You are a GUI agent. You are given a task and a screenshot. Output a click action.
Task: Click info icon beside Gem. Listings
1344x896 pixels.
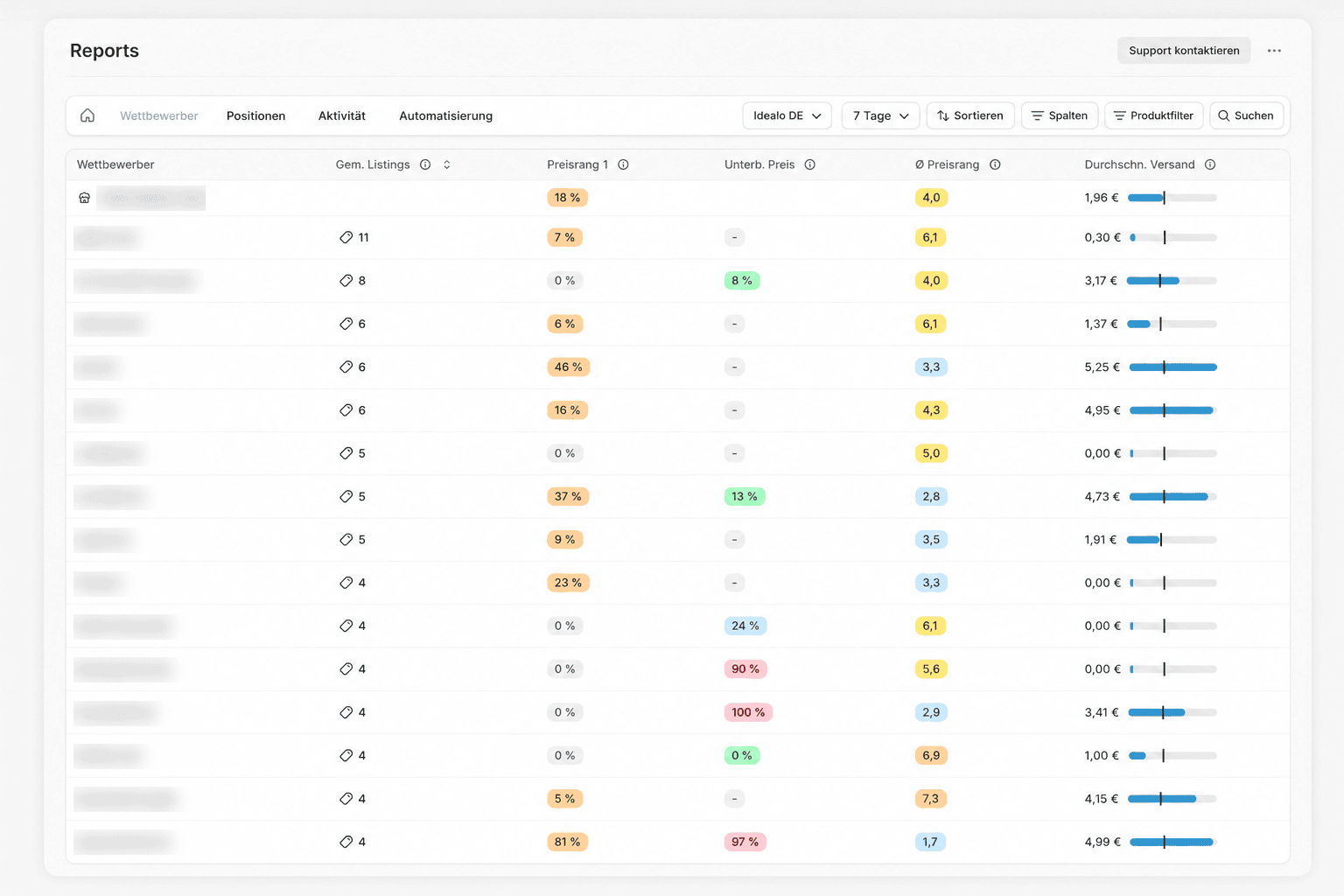pos(425,164)
